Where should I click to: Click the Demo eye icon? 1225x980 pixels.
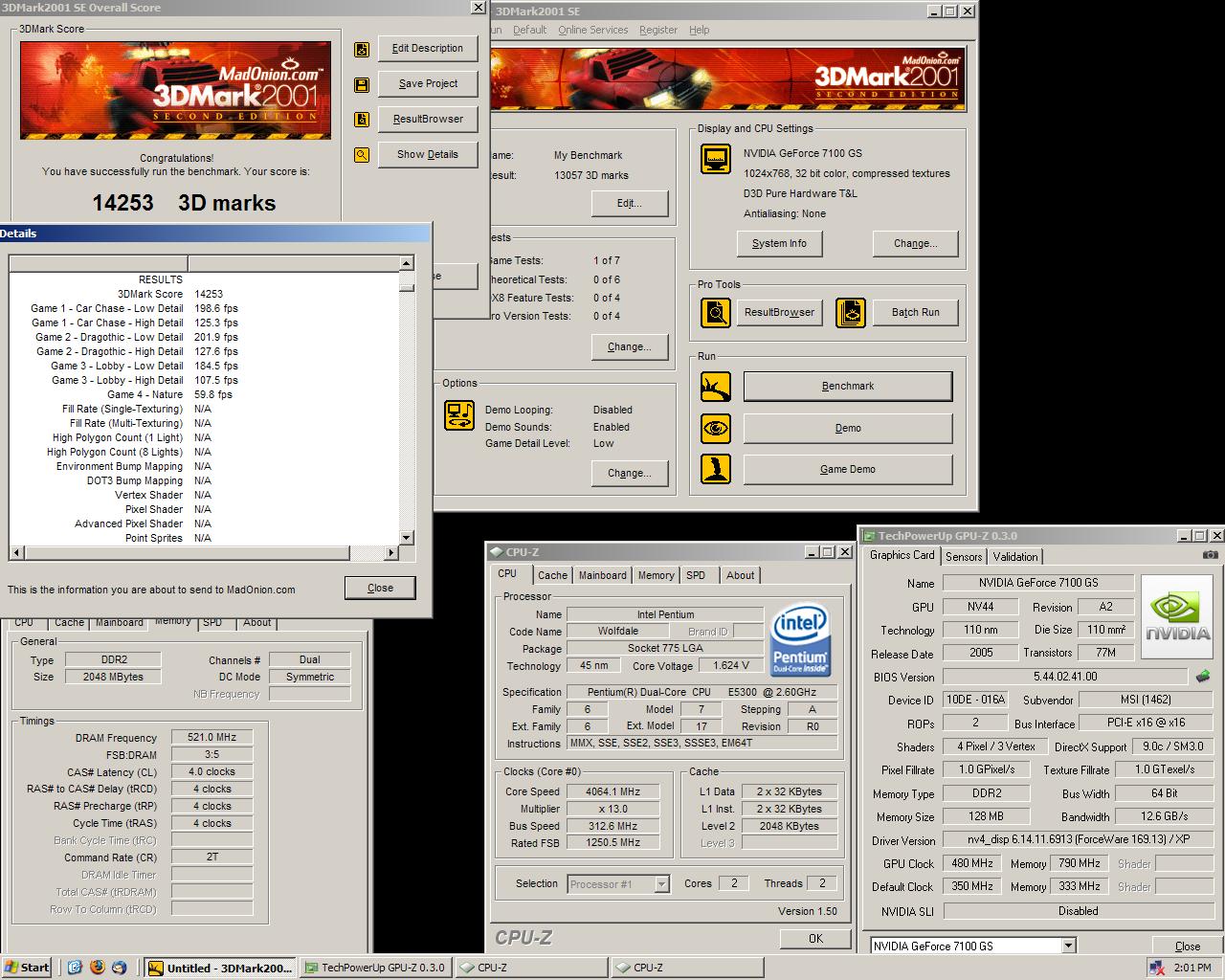715,428
